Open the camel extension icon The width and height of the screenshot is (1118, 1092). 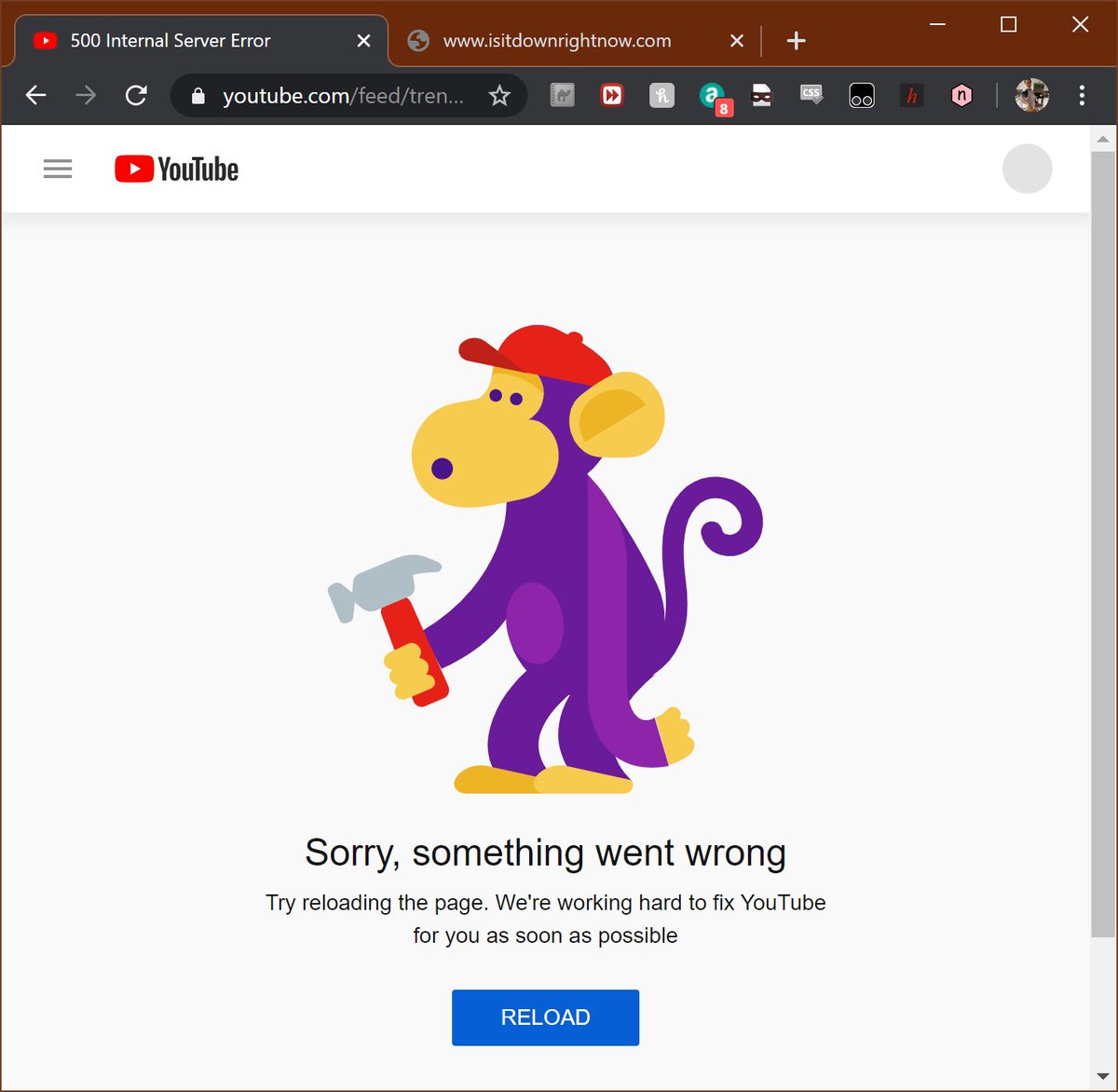(563, 95)
